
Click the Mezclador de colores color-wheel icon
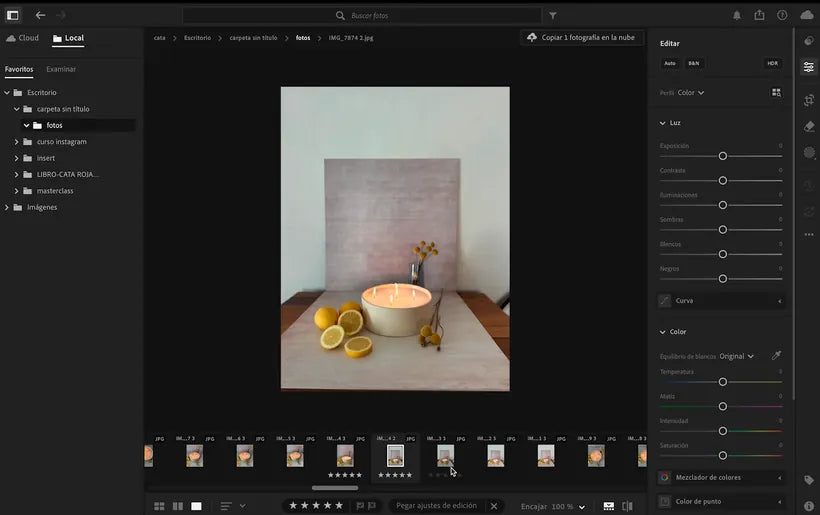[664, 477]
